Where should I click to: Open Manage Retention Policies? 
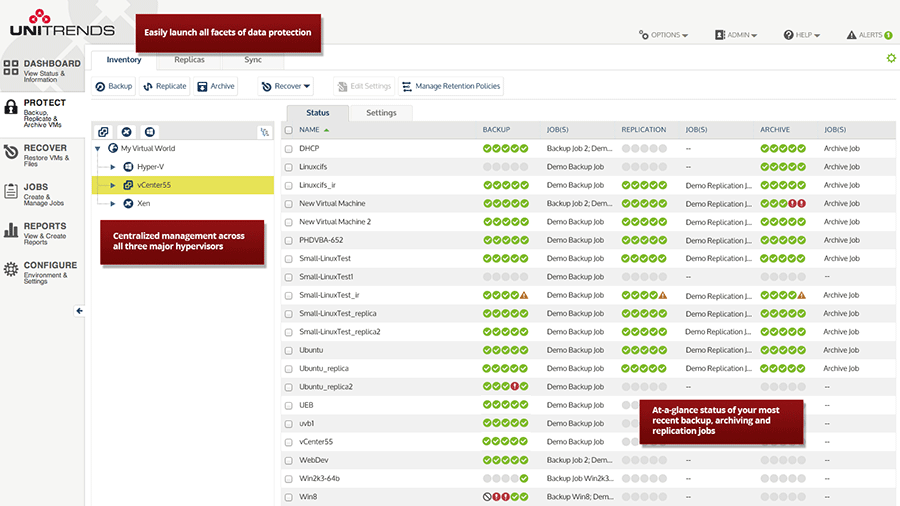451,86
